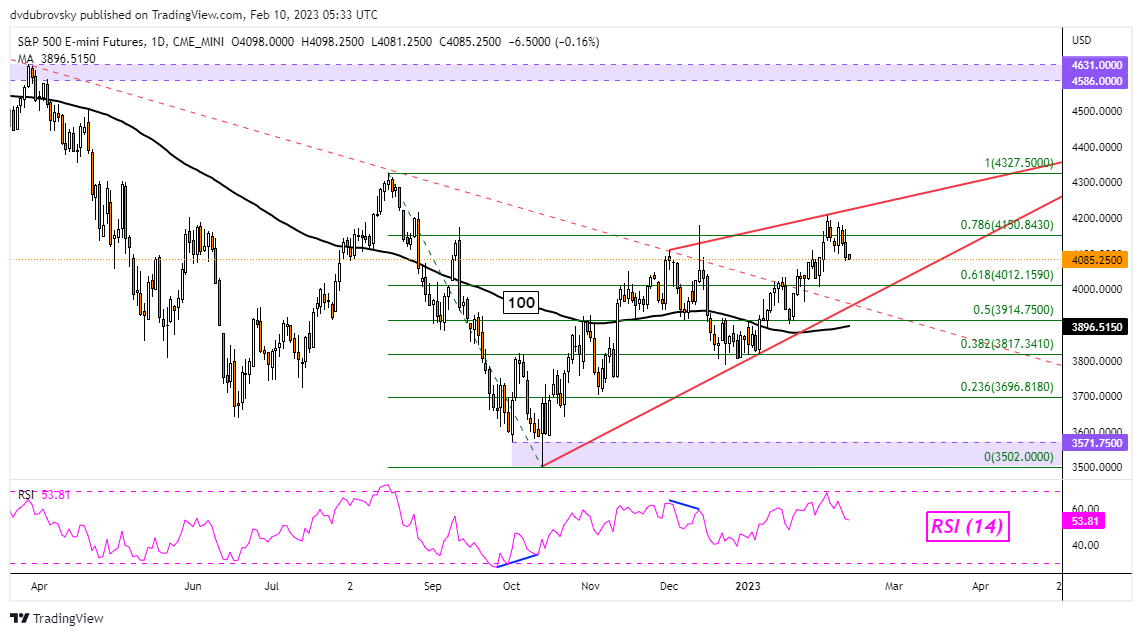Screen dimensions: 1142x636
Task: Click the Nov label on time axis
Action: pyautogui.click(x=591, y=586)
